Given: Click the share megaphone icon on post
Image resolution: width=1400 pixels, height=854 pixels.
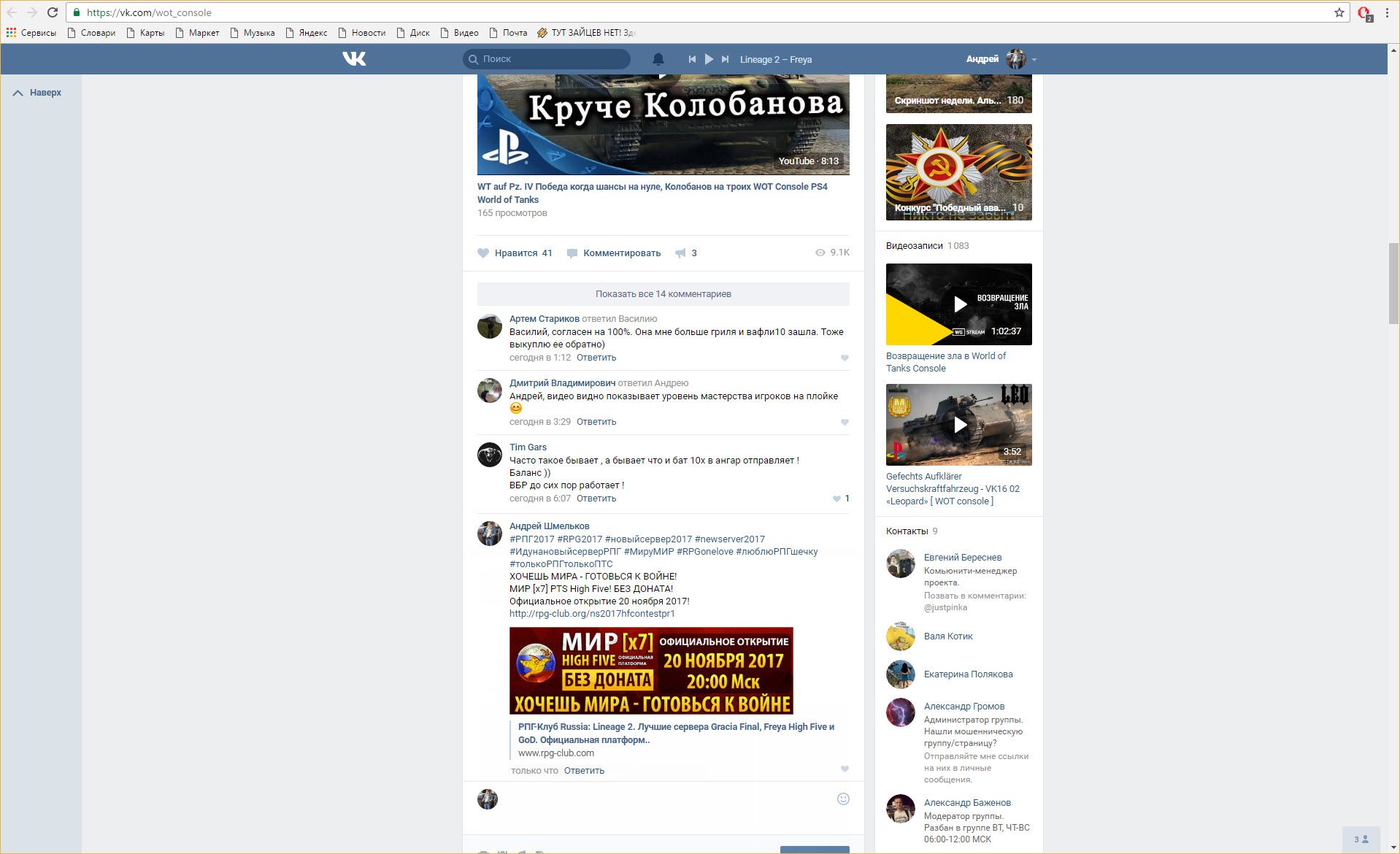Looking at the screenshot, I should (680, 253).
